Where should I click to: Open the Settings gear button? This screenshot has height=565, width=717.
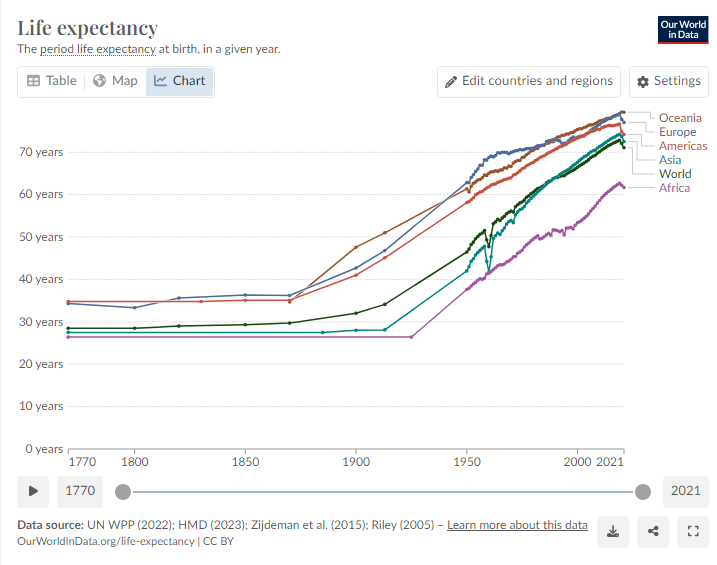point(669,81)
